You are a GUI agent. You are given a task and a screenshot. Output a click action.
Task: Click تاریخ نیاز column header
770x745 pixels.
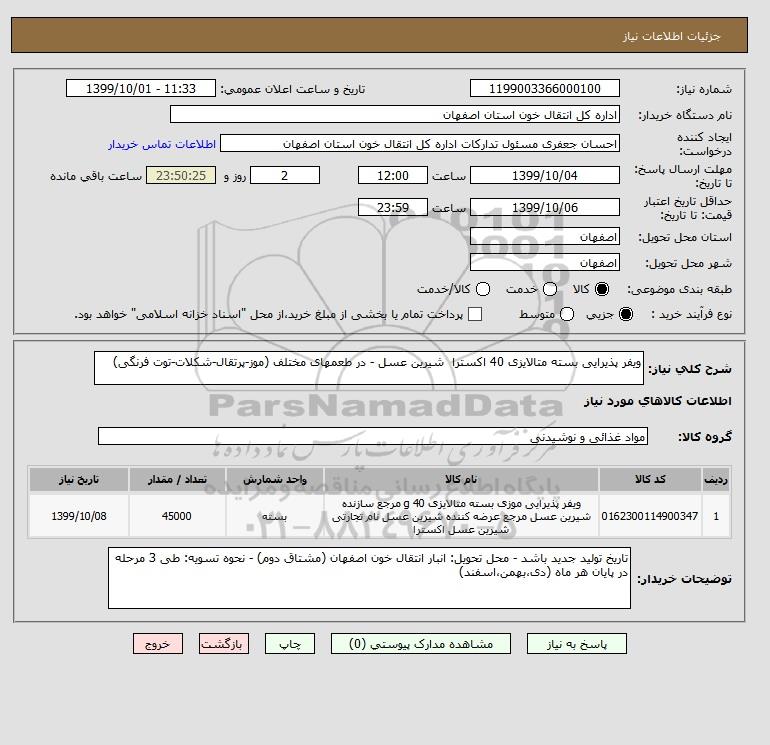[79, 479]
